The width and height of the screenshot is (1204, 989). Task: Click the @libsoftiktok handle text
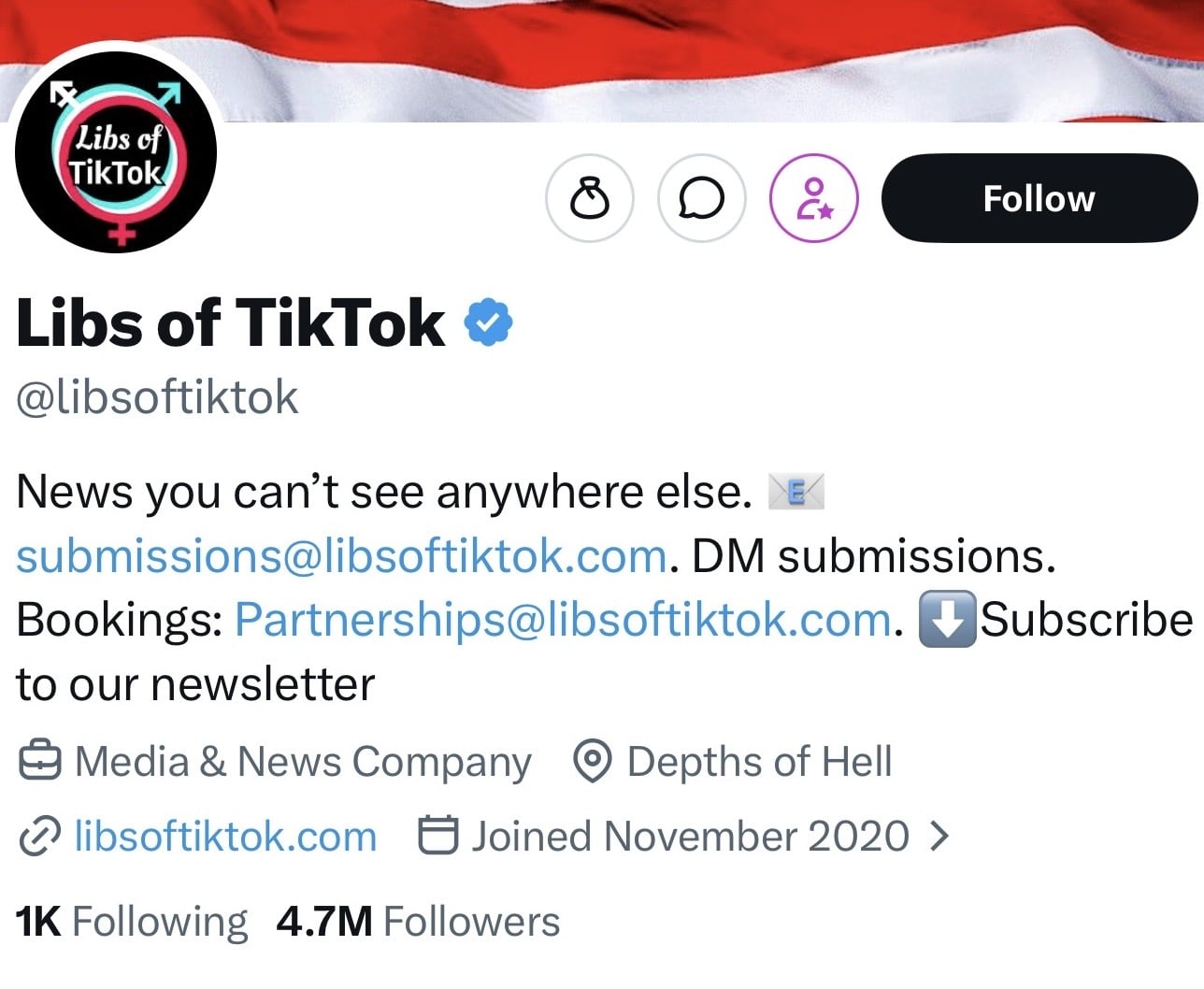(157, 398)
